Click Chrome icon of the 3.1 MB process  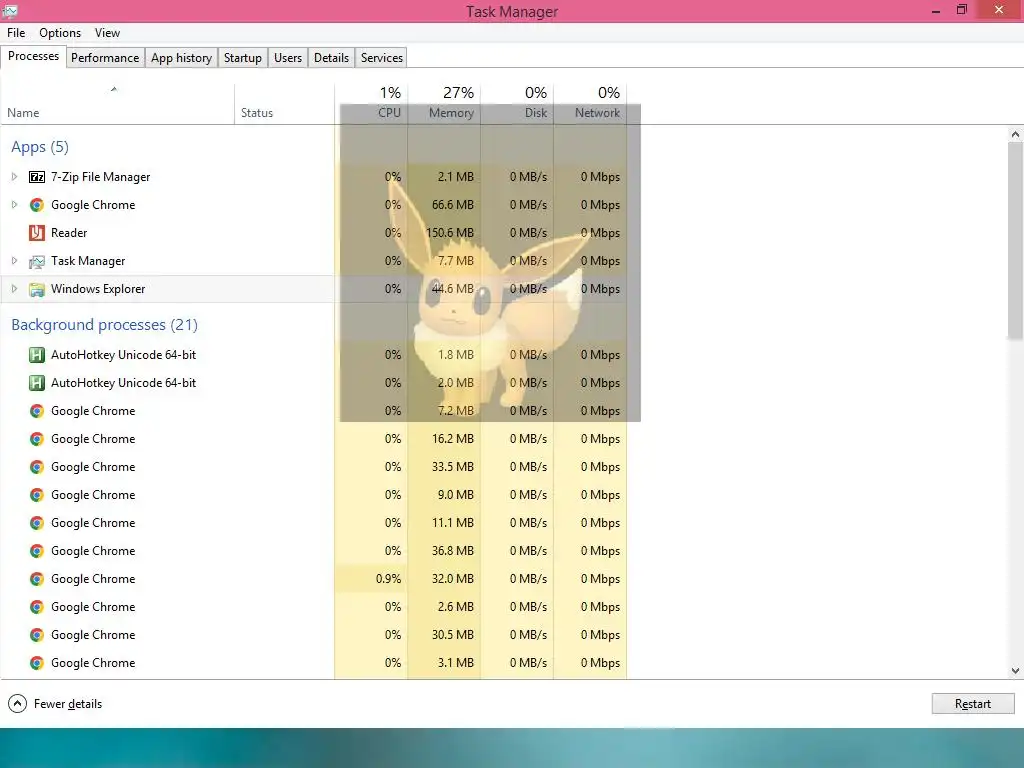[37, 663]
